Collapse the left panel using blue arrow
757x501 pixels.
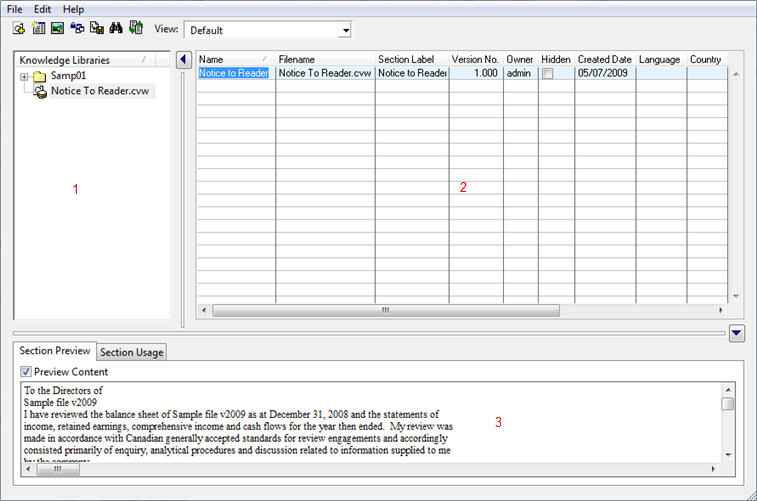coord(184,60)
